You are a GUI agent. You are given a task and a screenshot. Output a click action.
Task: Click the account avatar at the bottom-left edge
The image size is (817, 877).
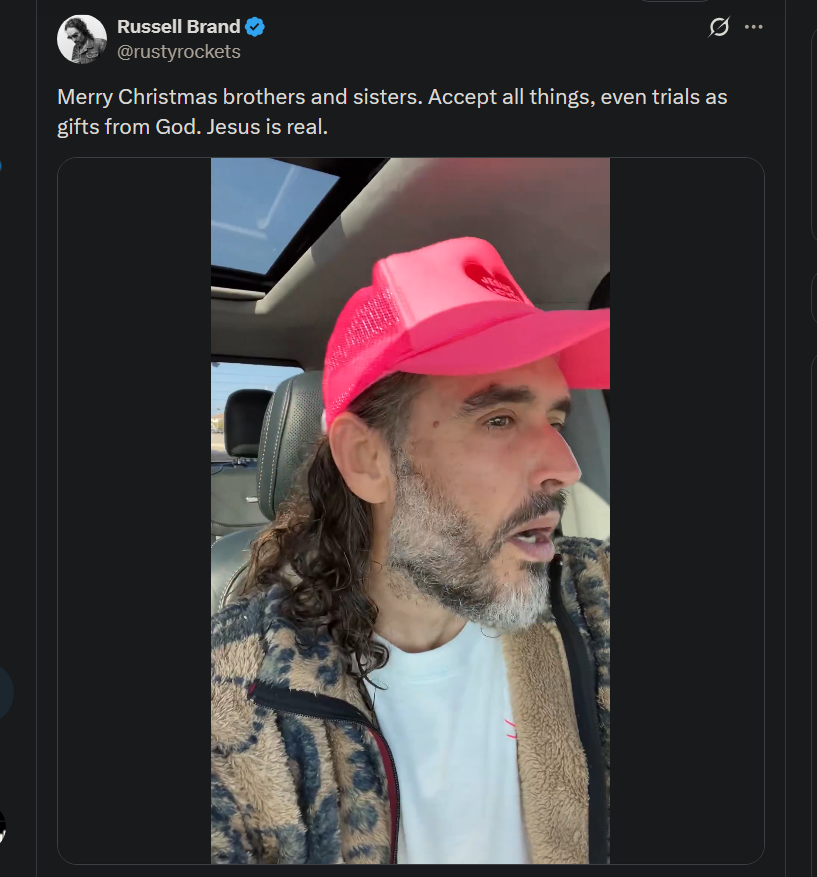2,826
